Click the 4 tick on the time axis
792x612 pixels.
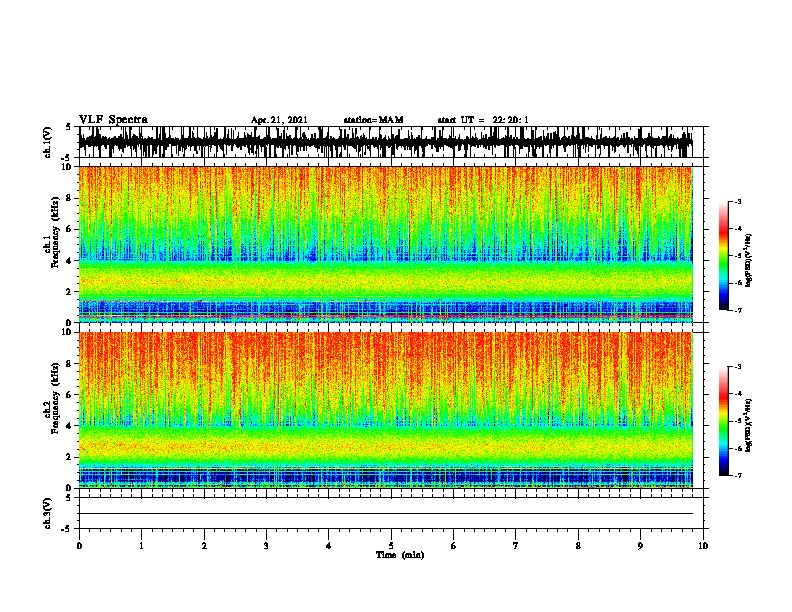[x=329, y=546]
